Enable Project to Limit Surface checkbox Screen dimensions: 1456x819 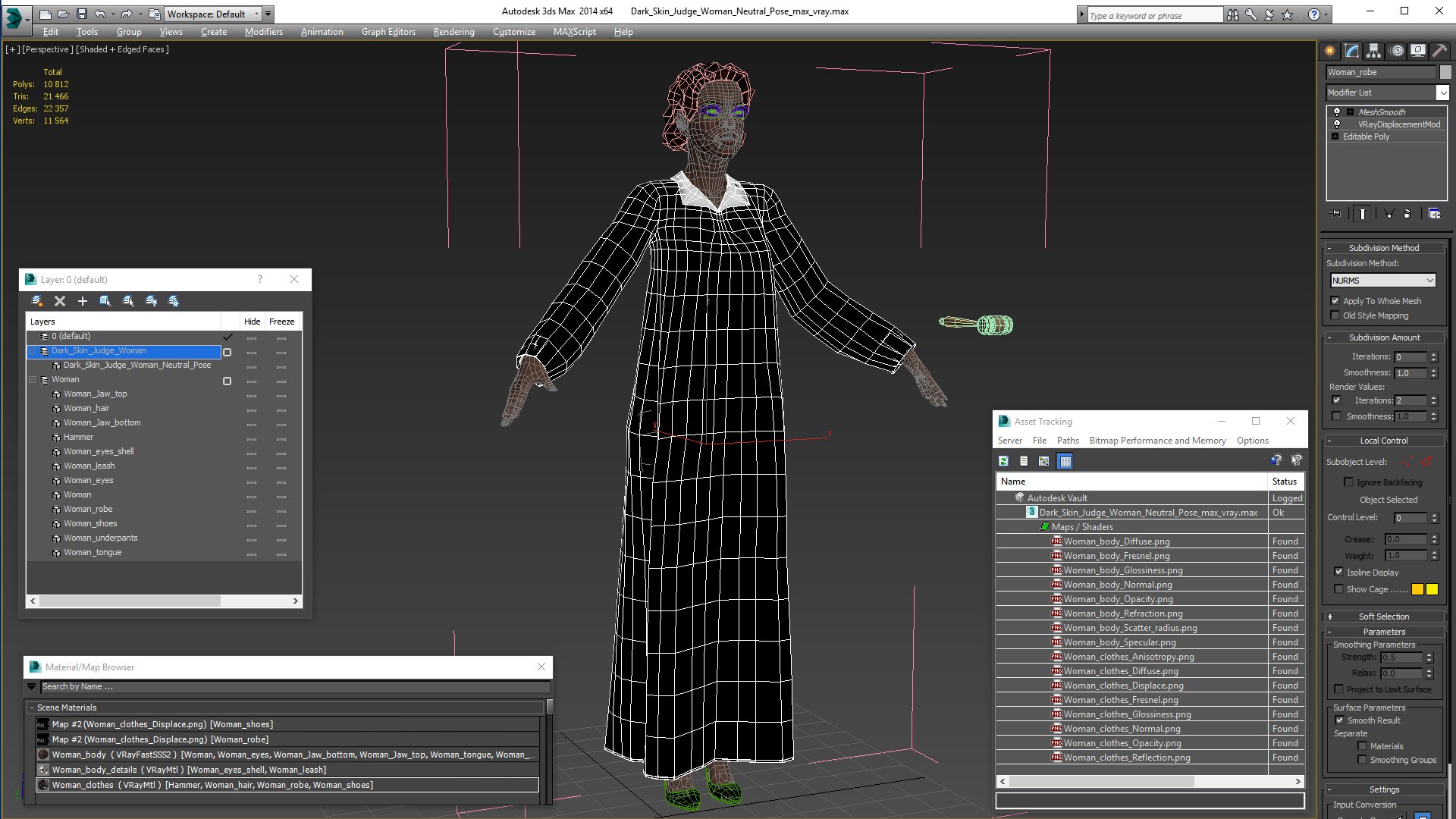pyautogui.click(x=1338, y=689)
